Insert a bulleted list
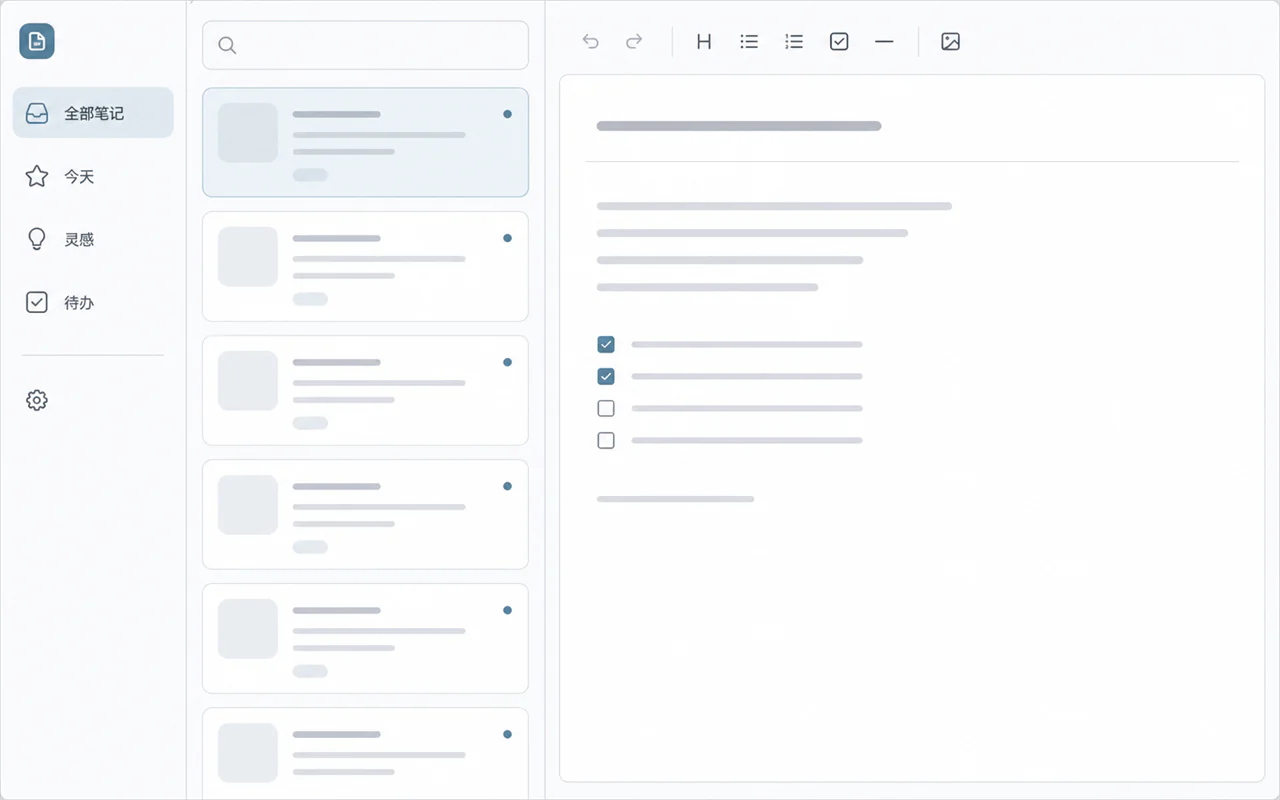1280x800 pixels. click(749, 41)
